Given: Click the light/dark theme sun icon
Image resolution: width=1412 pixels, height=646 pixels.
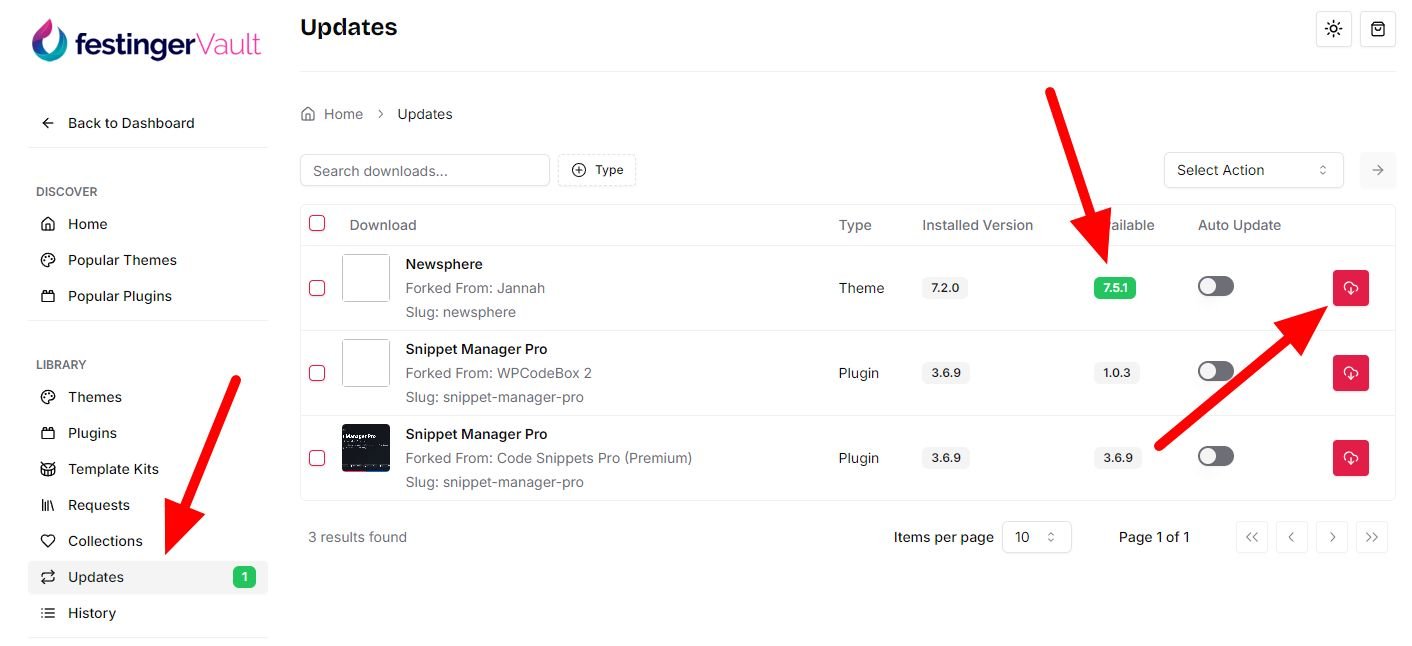Looking at the screenshot, I should click(x=1333, y=29).
